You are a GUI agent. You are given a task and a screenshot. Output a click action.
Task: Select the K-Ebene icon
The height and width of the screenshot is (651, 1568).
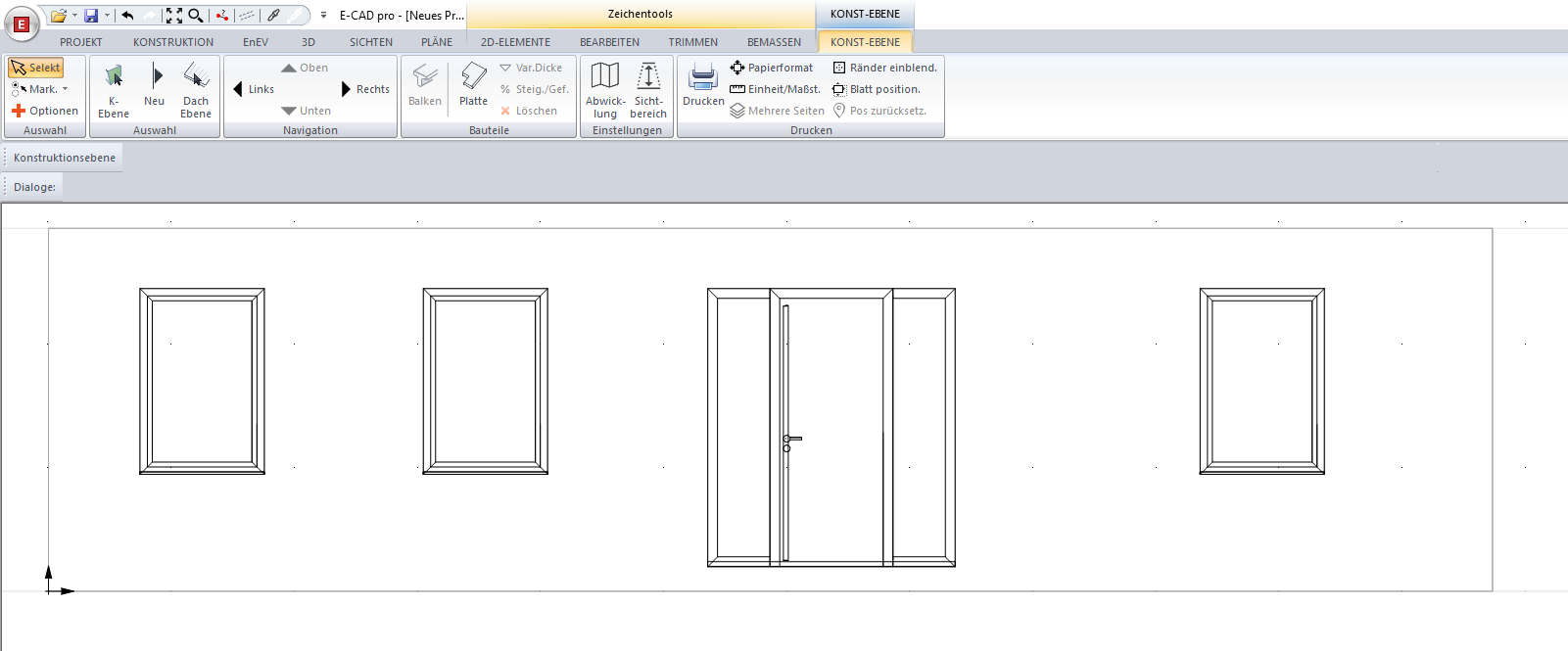point(114,90)
